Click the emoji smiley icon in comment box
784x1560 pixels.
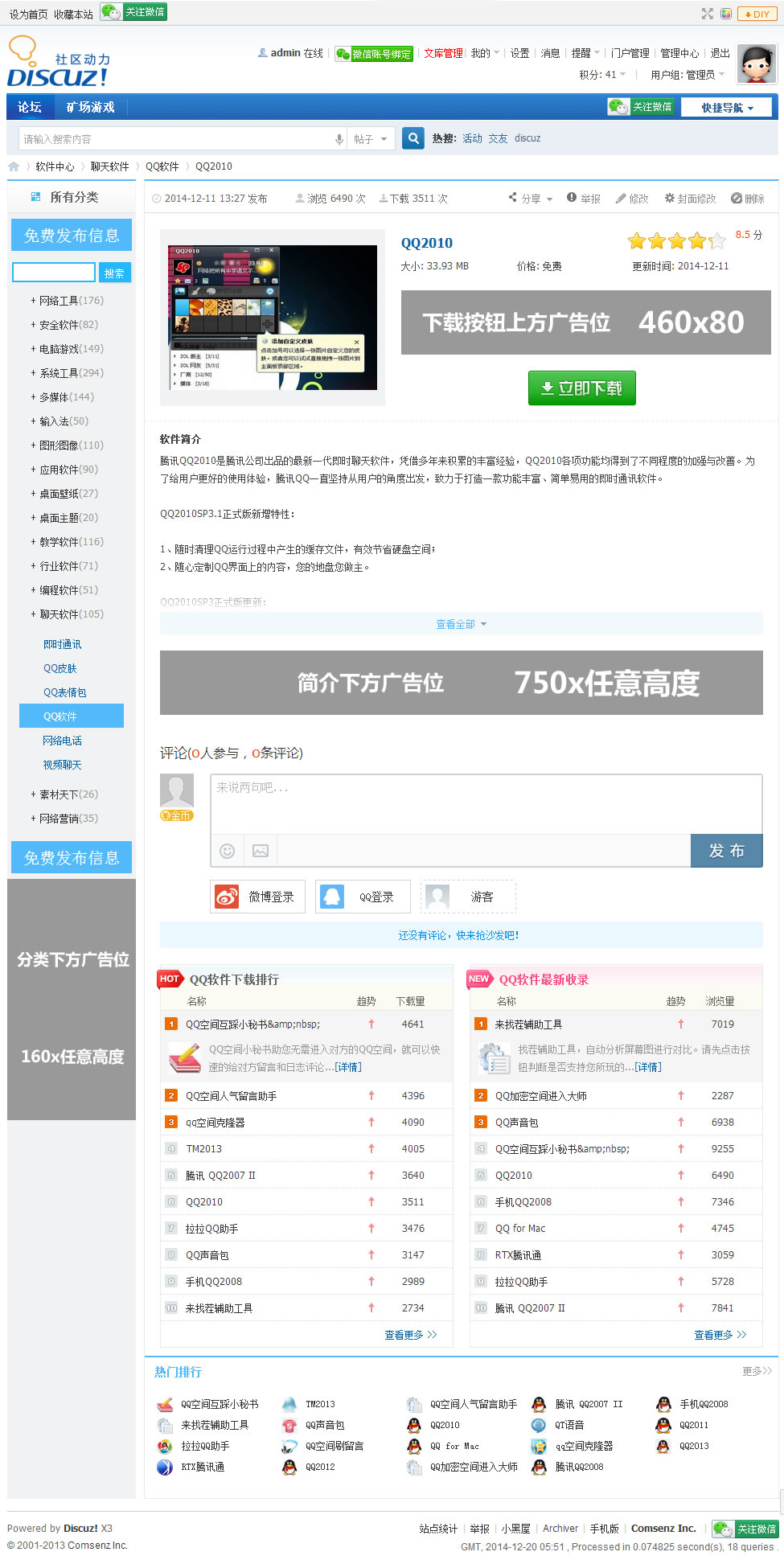[x=228, y=851]
